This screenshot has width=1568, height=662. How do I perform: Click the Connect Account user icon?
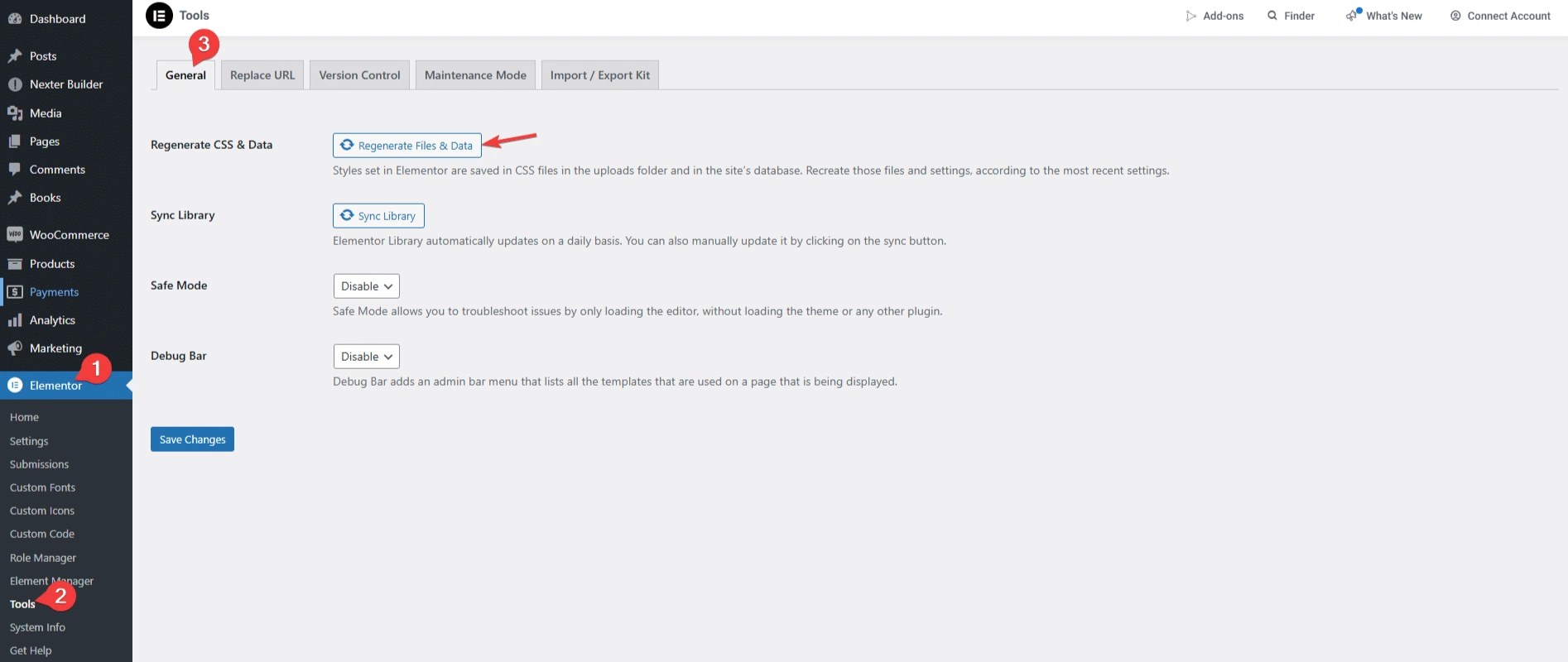(1455, 16)
